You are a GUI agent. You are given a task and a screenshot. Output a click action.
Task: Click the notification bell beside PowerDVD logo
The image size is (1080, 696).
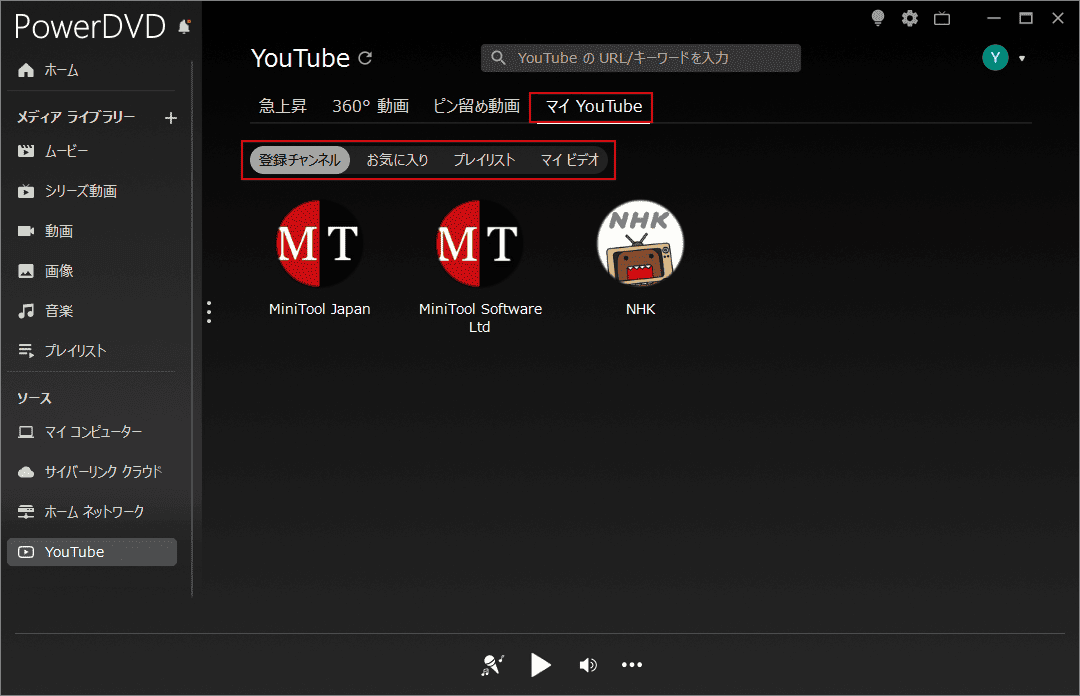pyautogui.click(x=184, y=27)
